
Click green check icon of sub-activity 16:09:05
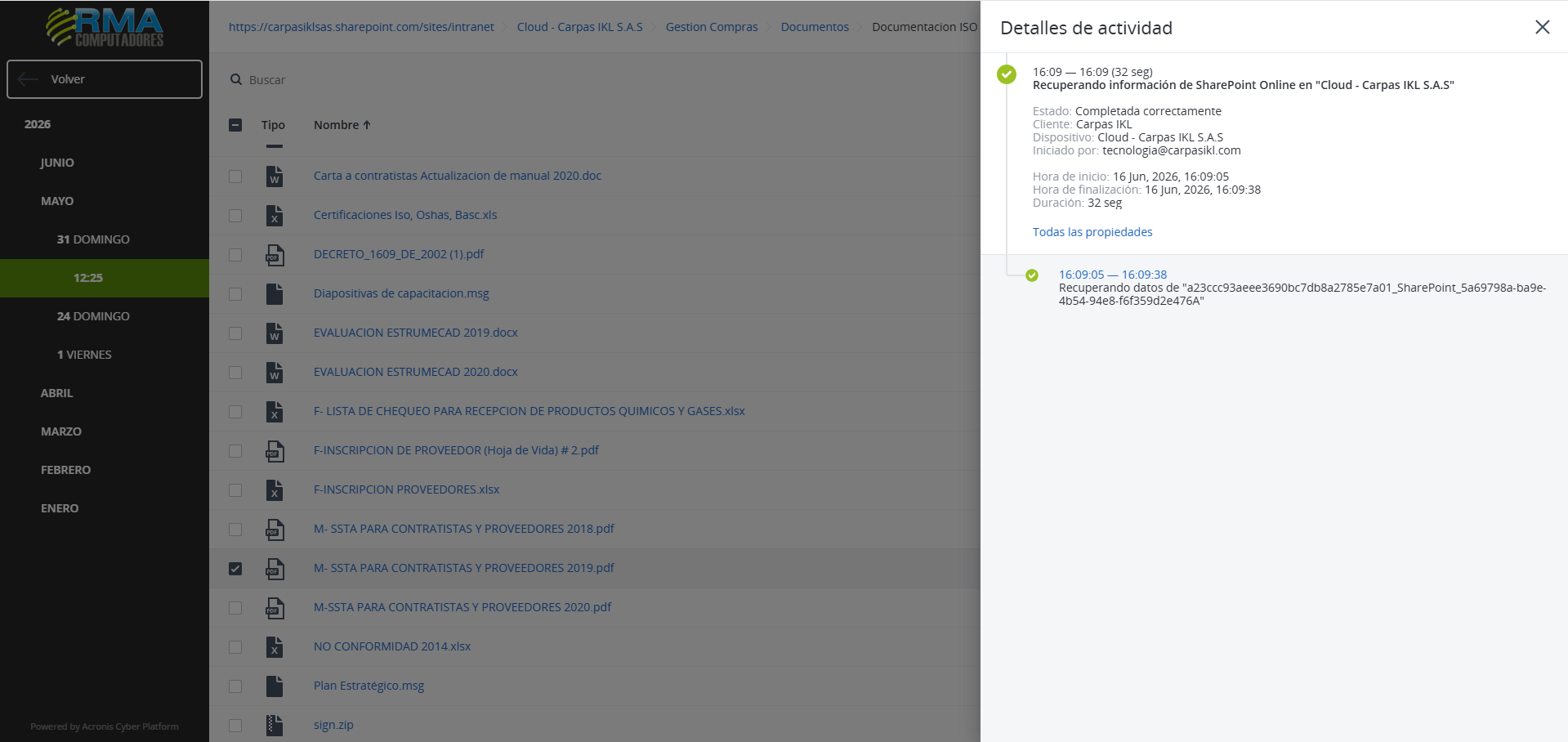tap(1032, 275)
